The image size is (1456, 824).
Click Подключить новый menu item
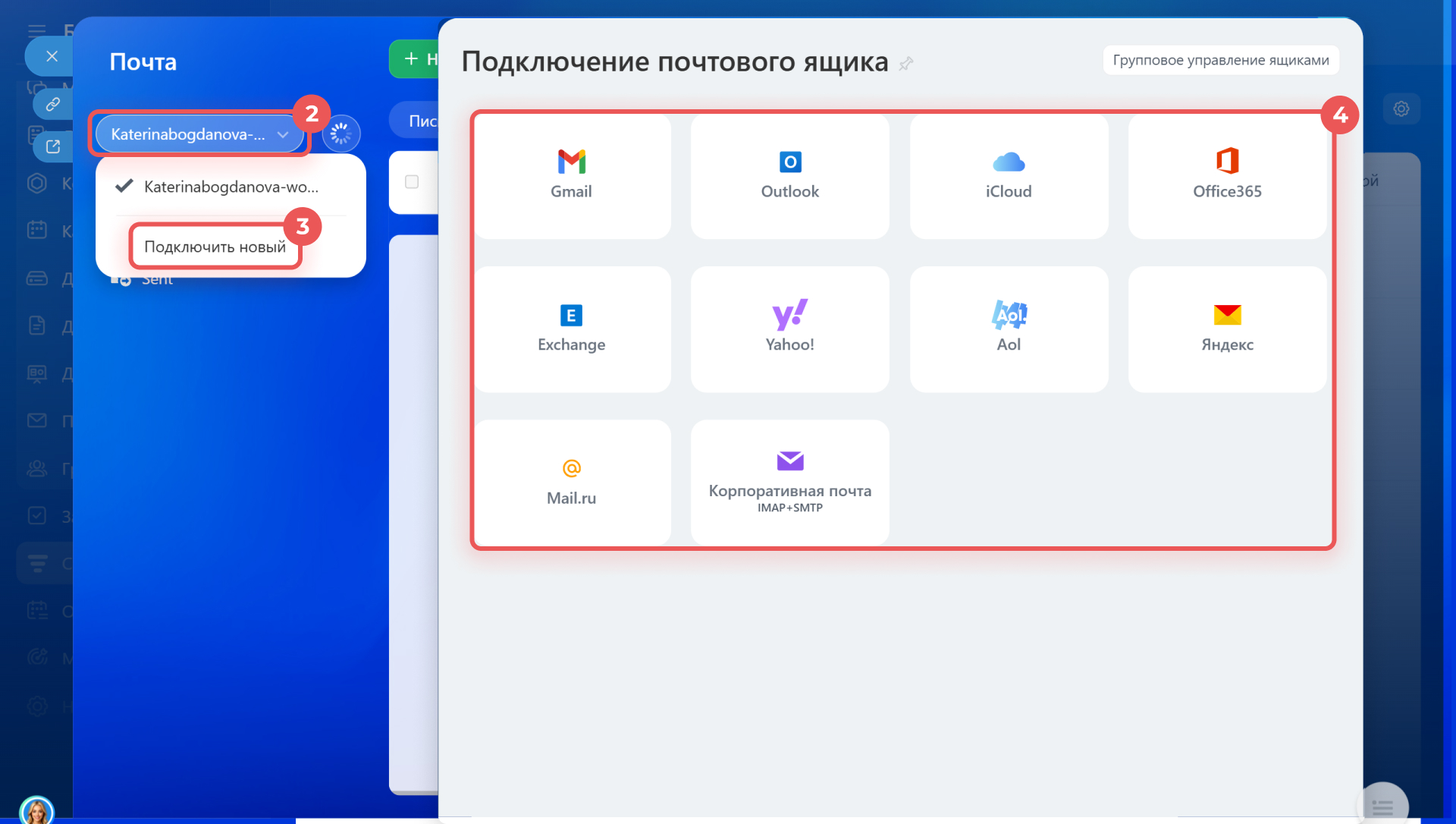[x=215, y=247]
